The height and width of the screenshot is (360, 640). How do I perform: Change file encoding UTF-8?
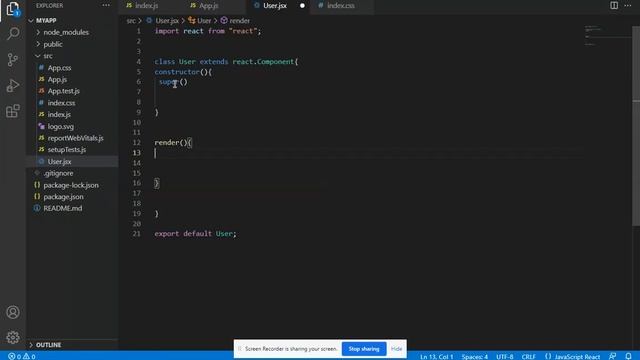[x=505, y=356]
